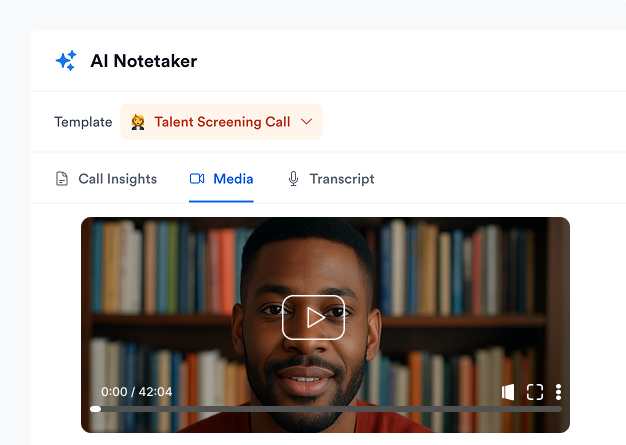Click the Transcript microphone icon
Viewport: 626px width, 445px height.
click(x=293, y=179)
